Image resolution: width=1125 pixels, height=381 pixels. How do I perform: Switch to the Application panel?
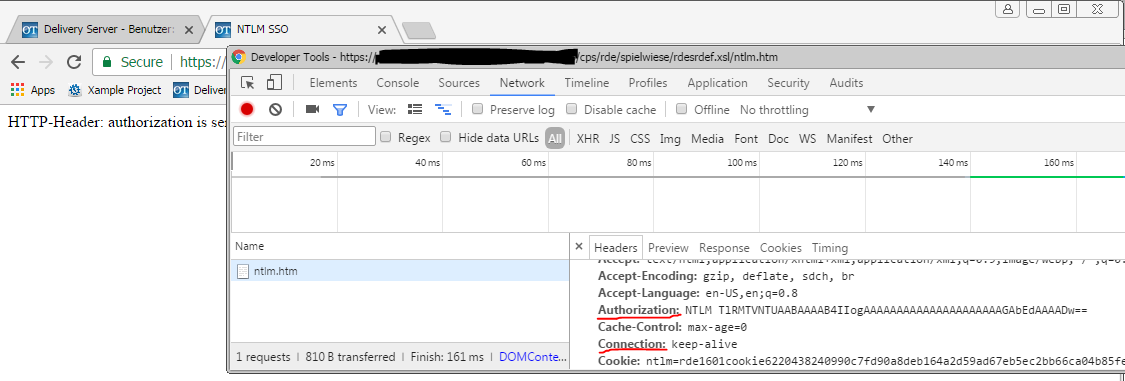tap(717, 83)
